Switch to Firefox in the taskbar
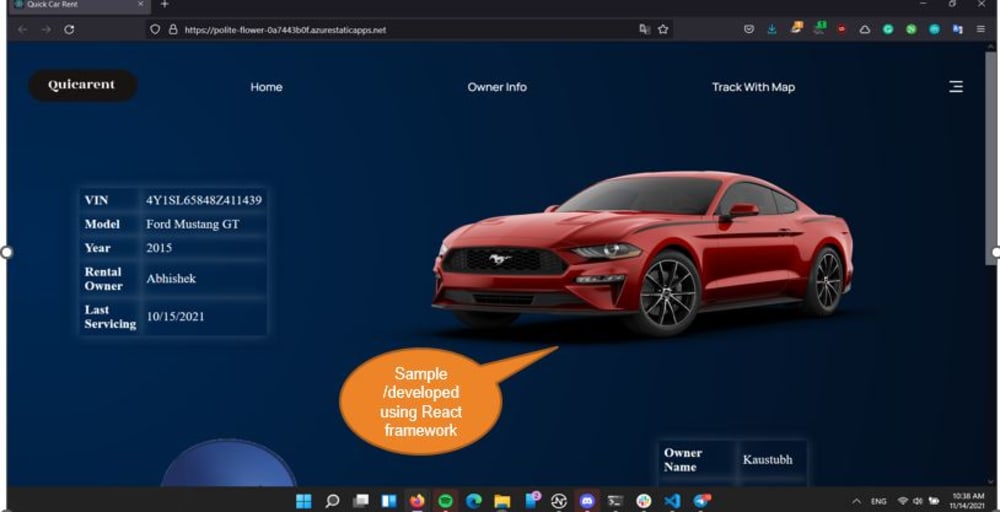 coord(417,501)
